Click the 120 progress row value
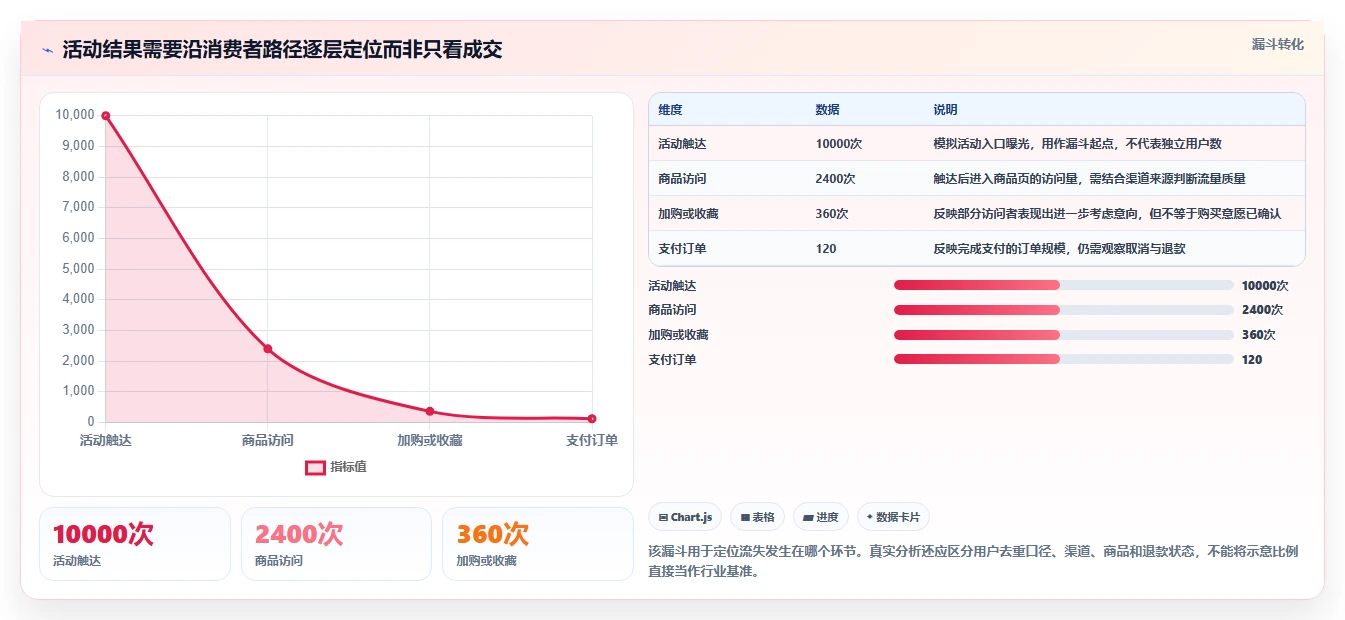The image size is (1345, 620). (x=1252, y=359)
